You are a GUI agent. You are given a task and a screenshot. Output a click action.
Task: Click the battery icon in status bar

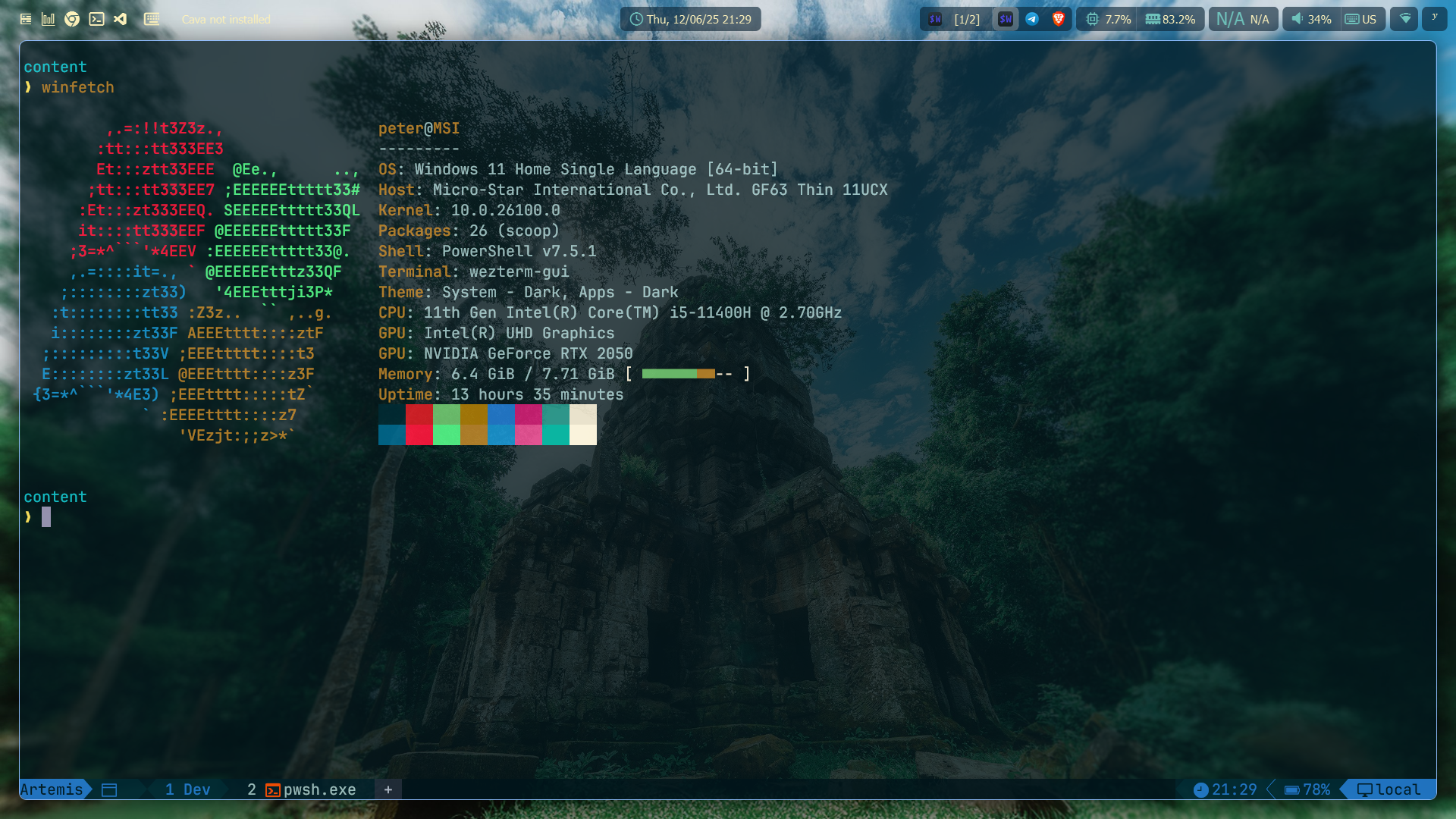pyautogui.click(x=1291, y=790)
